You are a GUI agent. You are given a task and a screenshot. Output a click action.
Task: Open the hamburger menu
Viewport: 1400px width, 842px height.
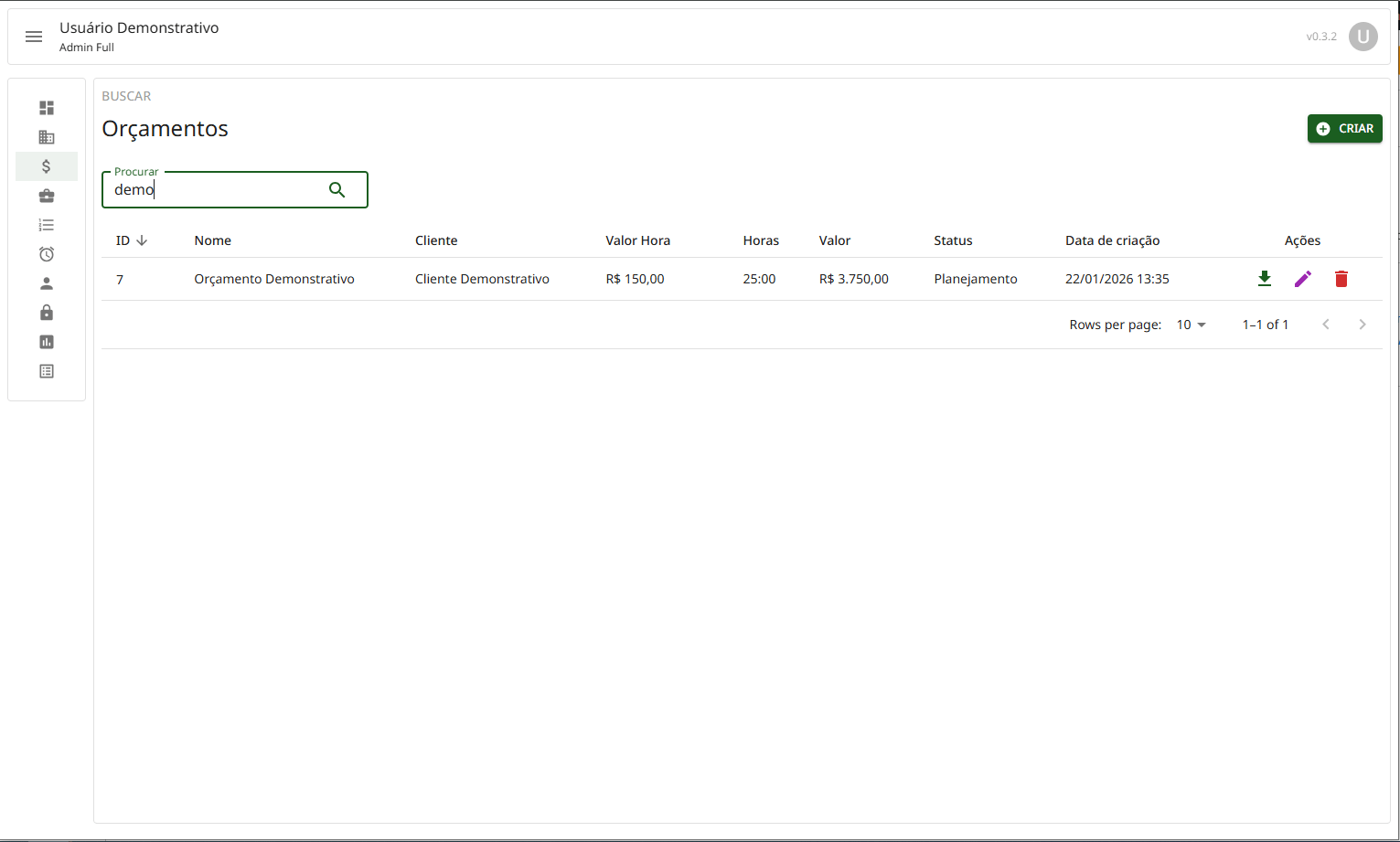[x=34, y=37]
